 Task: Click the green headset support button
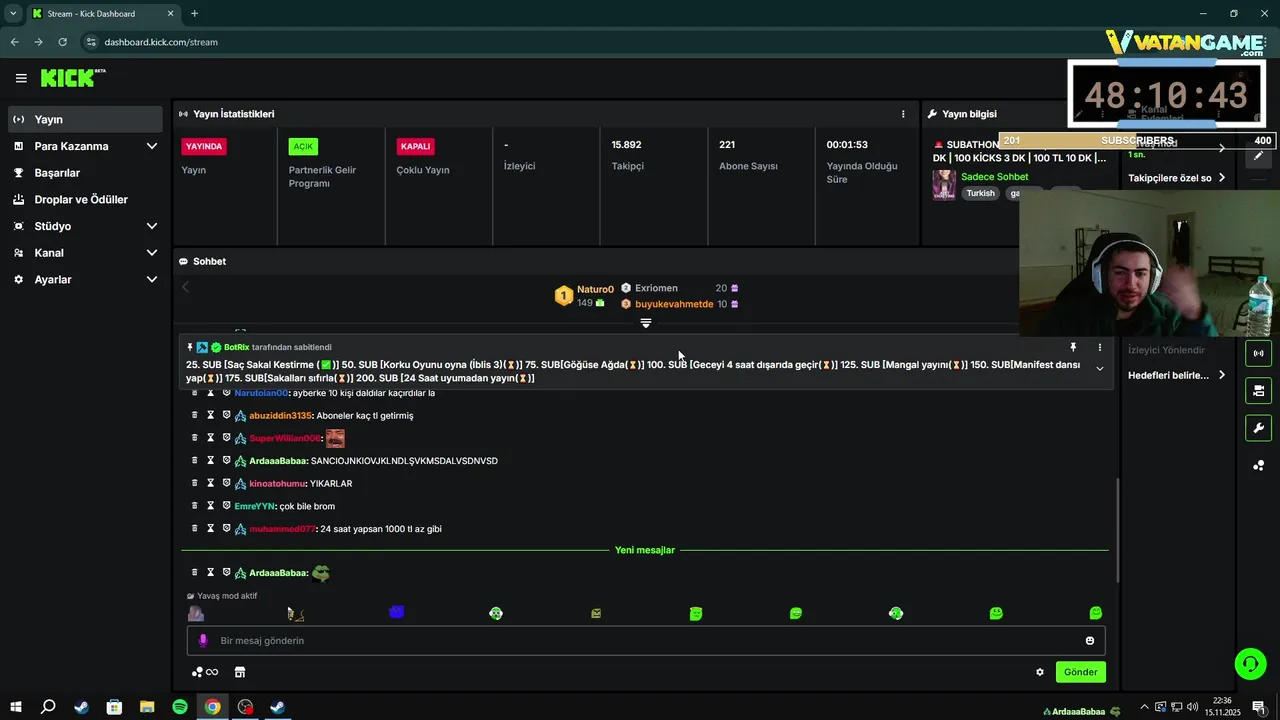[1250, 663]
